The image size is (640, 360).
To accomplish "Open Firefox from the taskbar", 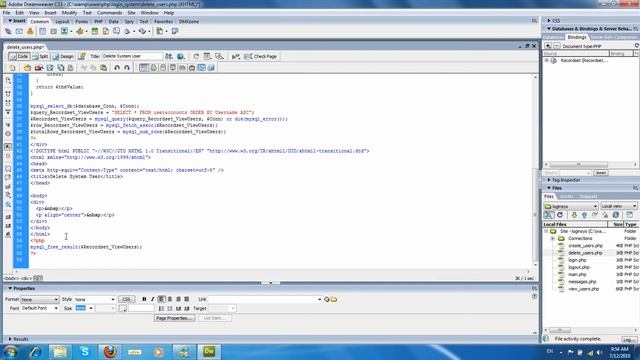I will coord(109,351).
